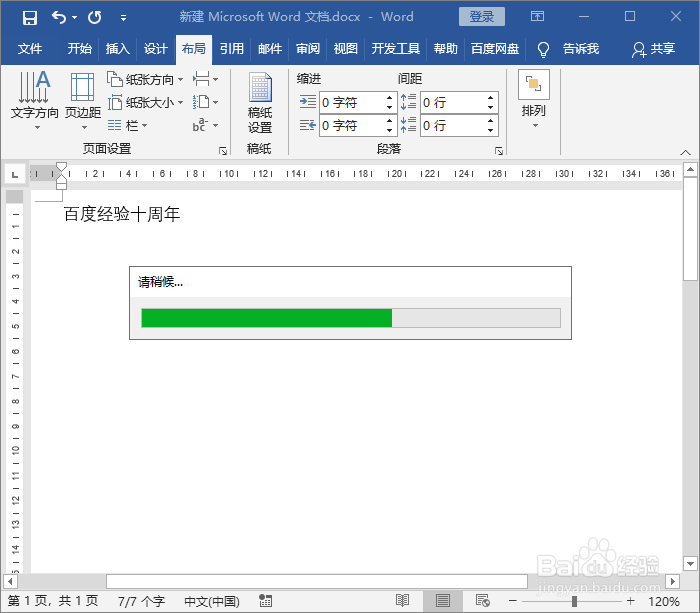Click the first line indent ruler marker
This screenshot has width=700, height=613.
point(62,168)
